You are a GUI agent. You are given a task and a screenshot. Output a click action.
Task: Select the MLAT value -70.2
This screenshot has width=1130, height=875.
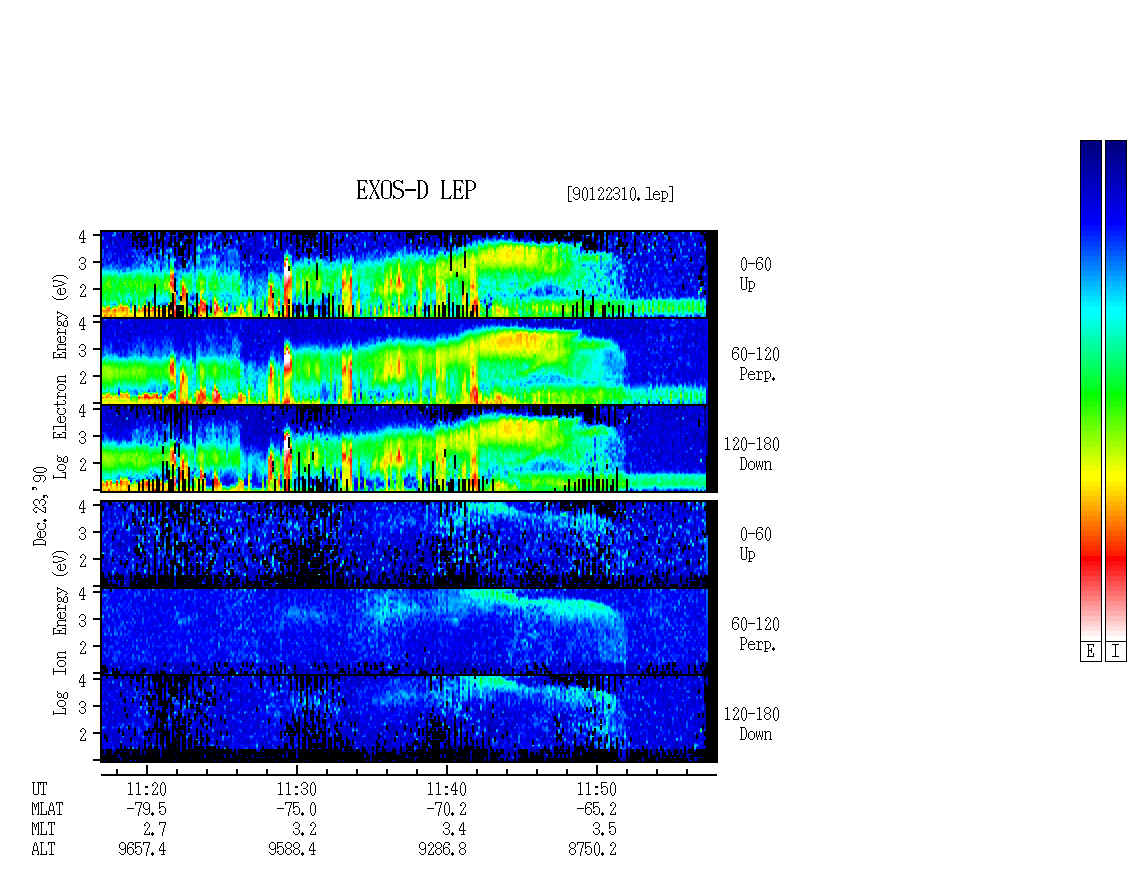click(446, 809)
